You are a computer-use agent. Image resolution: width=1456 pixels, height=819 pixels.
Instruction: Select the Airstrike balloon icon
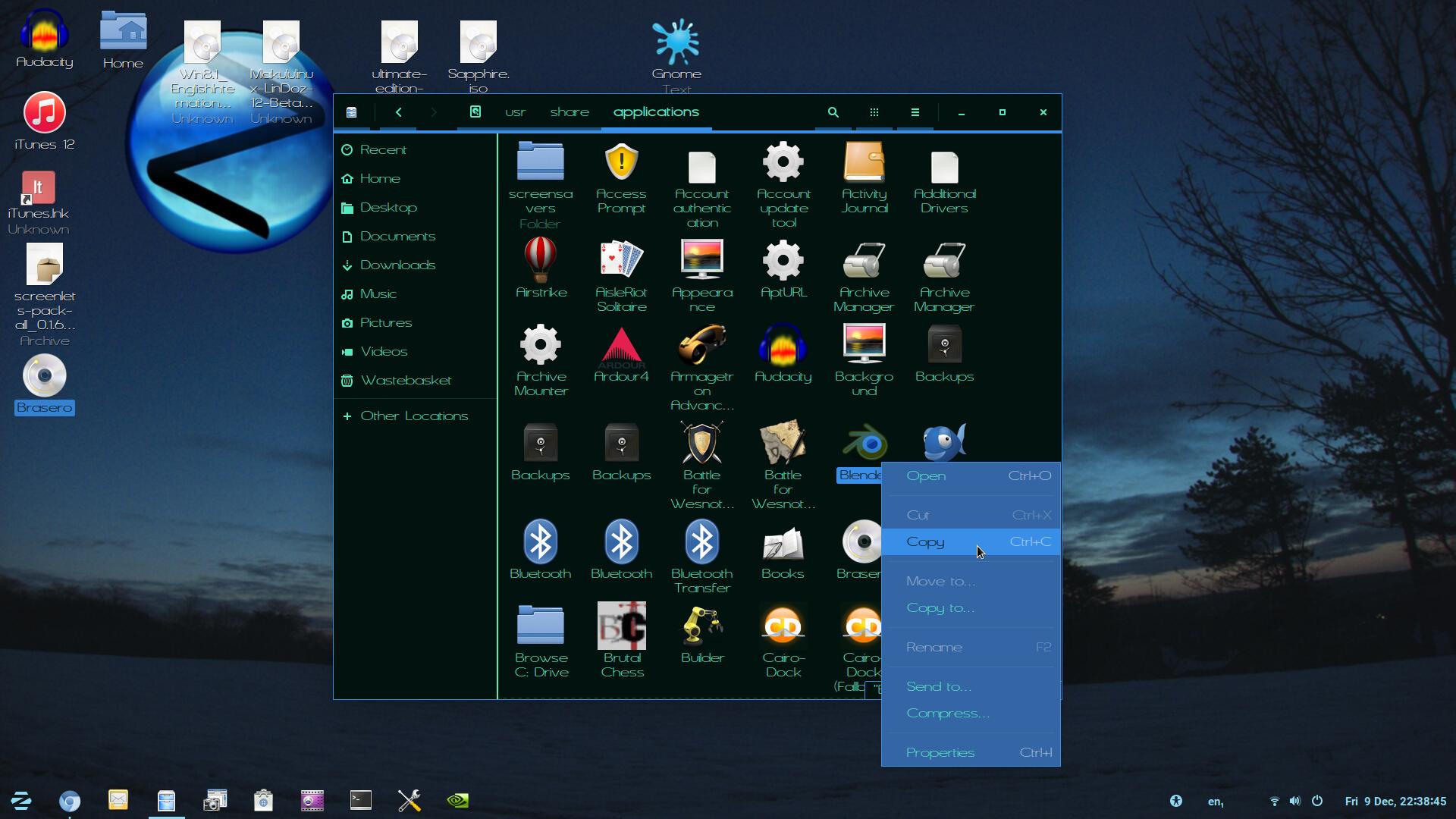pyautogui.click(x=541, y=260)
